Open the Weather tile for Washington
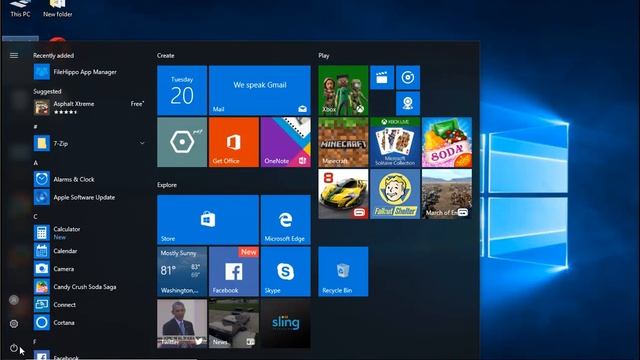 coord(182,271)
